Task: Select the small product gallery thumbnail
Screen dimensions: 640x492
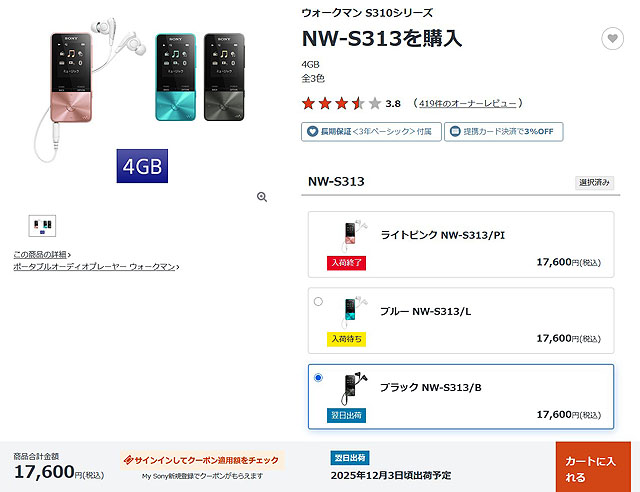Action: click(42, 226)
